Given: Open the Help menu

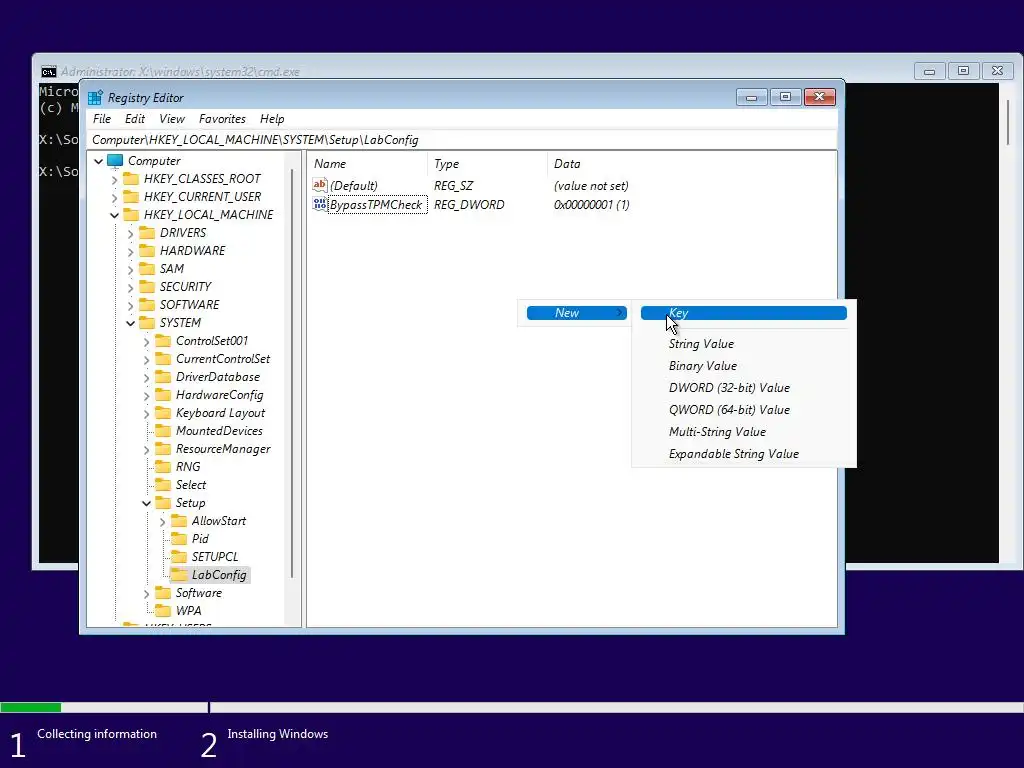Looking at the screenshot, I should pos(272,119).
